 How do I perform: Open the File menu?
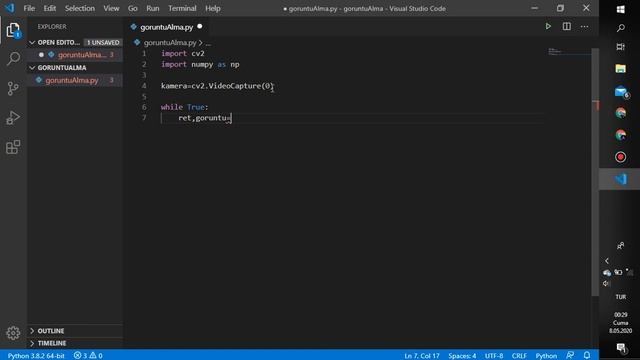[29, 8]
